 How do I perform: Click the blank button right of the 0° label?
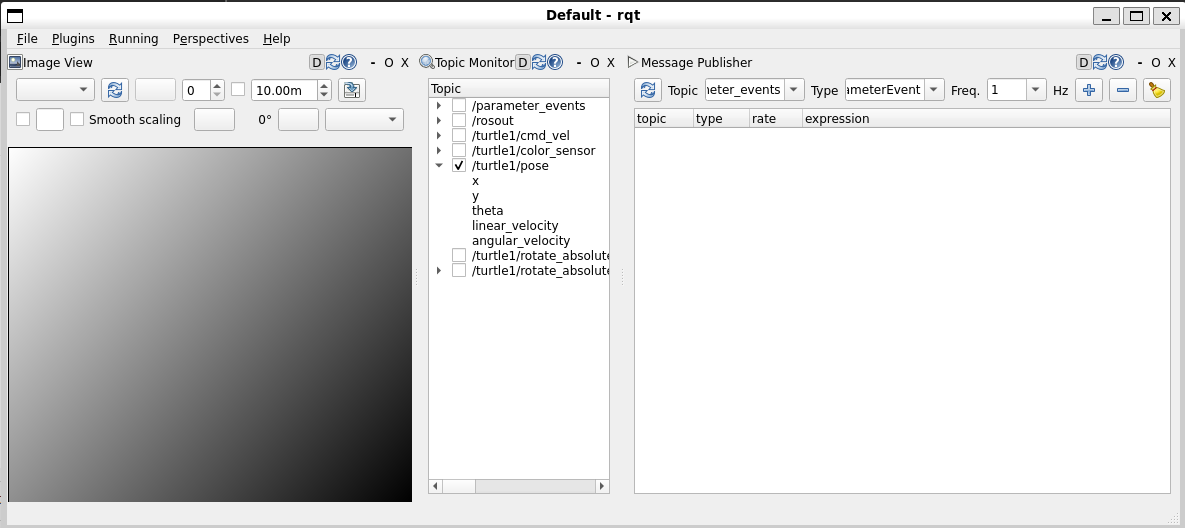coord(299,119)
